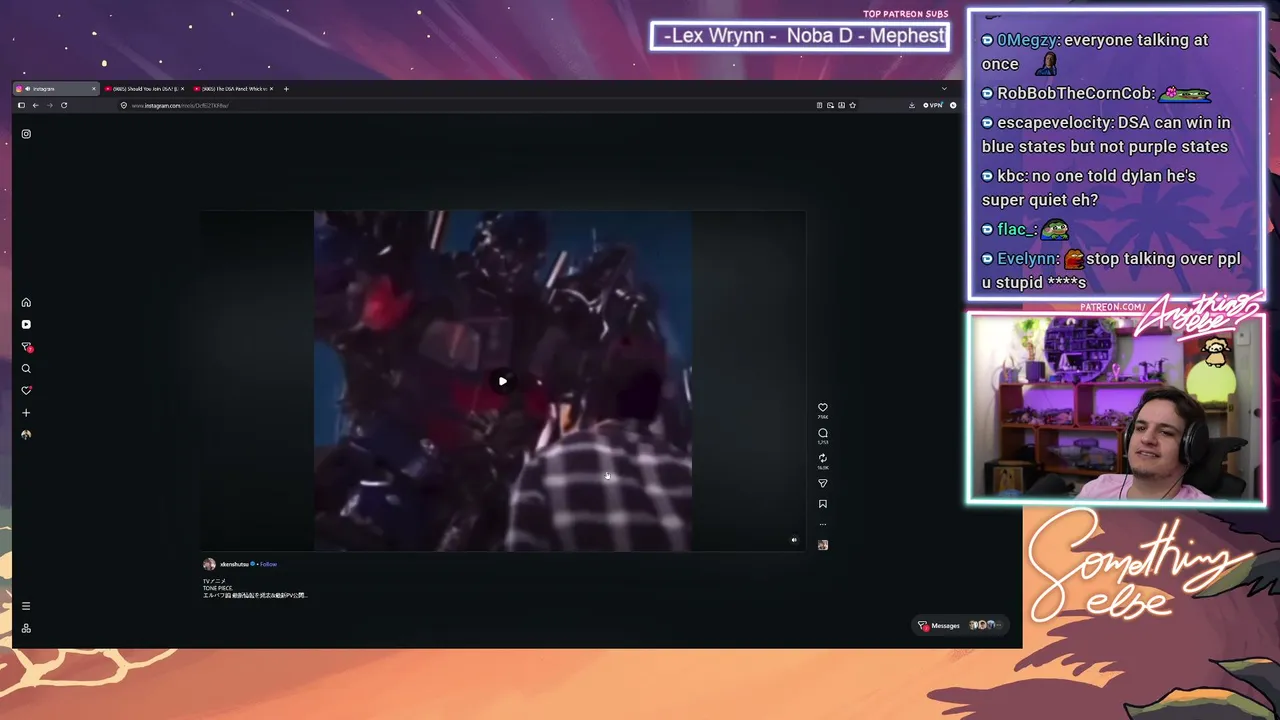The image size is (1280, 720).
Task: Close the 'Should You Join DSA' tab
Action: pyautogui.click(x=182, y=89)
